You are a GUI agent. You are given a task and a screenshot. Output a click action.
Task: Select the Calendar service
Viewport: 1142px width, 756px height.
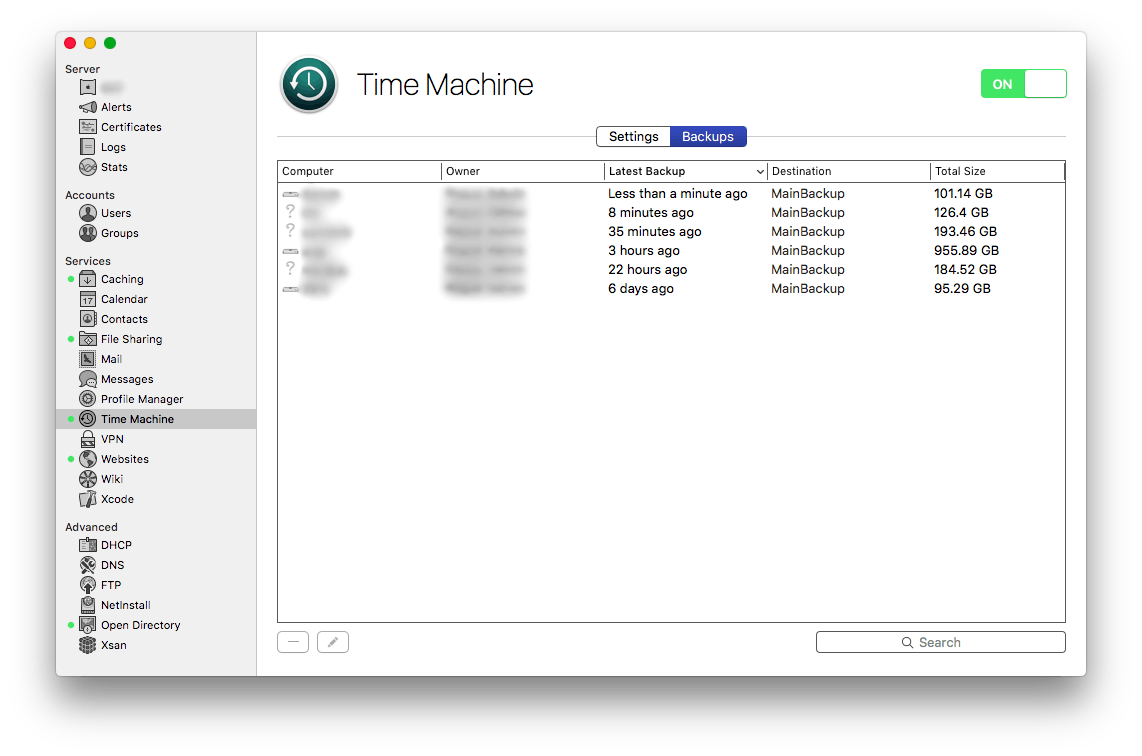(113, 299)
